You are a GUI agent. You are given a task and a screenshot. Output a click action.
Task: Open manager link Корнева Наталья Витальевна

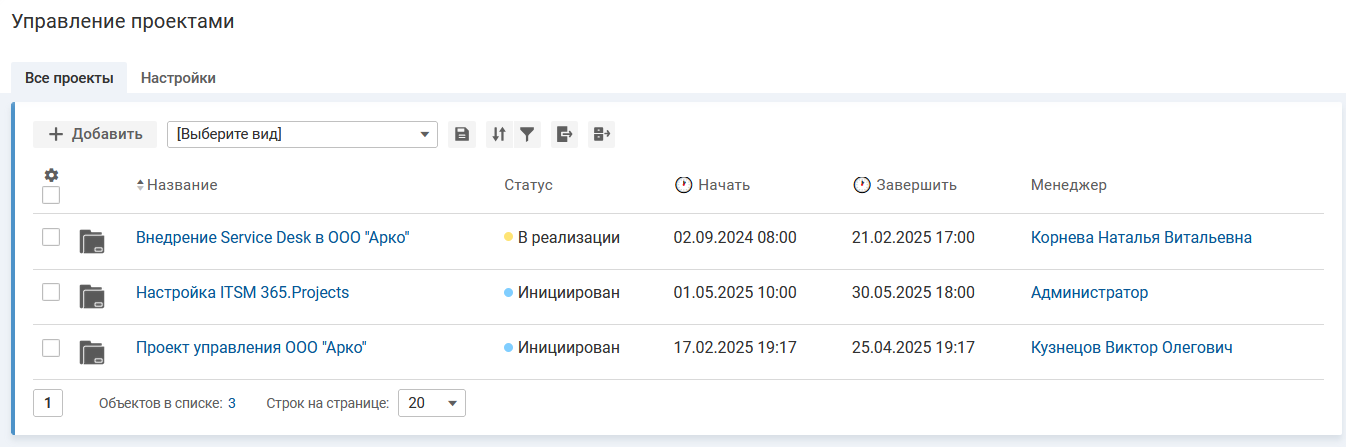pyautogui.click(x=1141, y=238)
